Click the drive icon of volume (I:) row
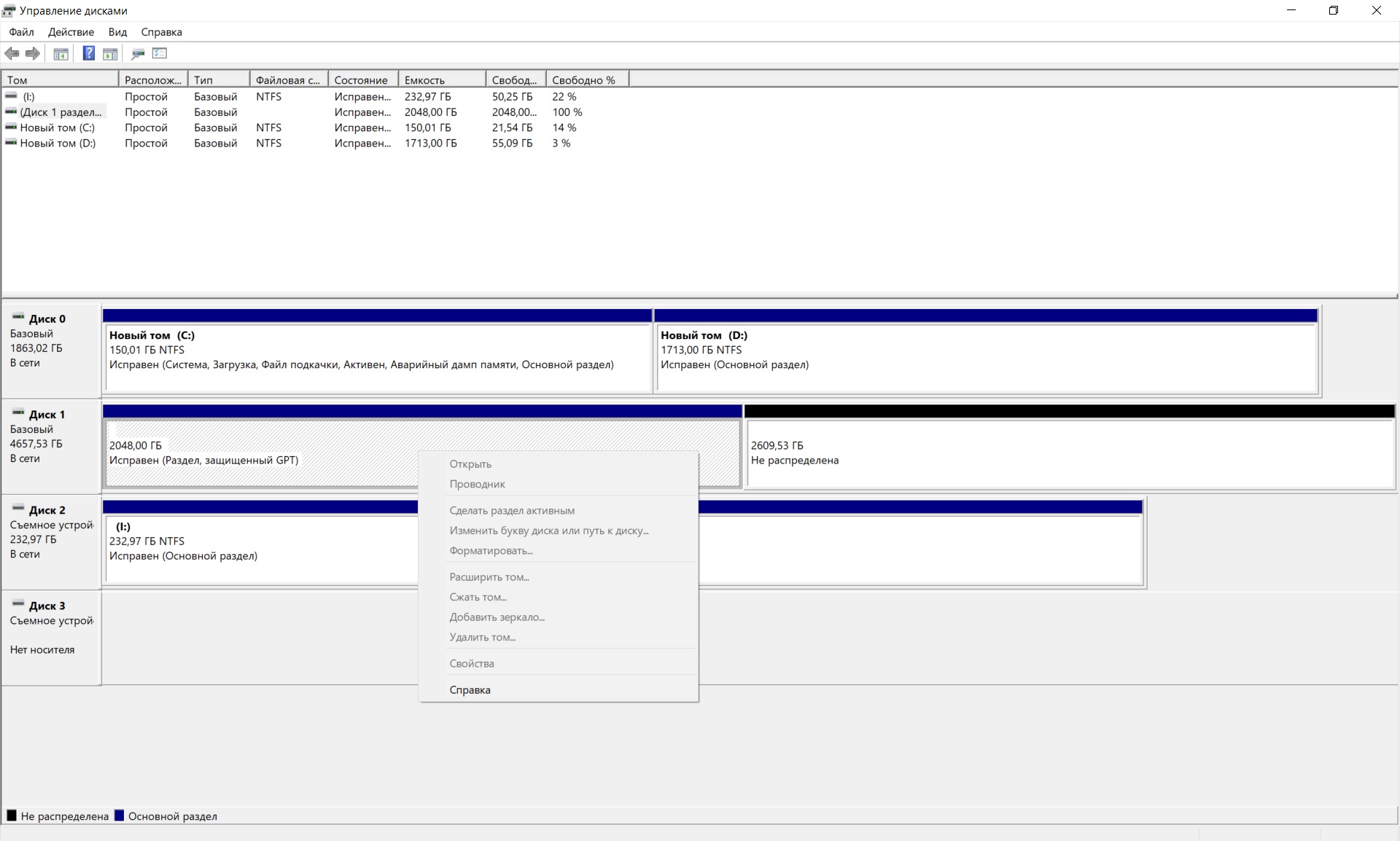 [11, 96]
